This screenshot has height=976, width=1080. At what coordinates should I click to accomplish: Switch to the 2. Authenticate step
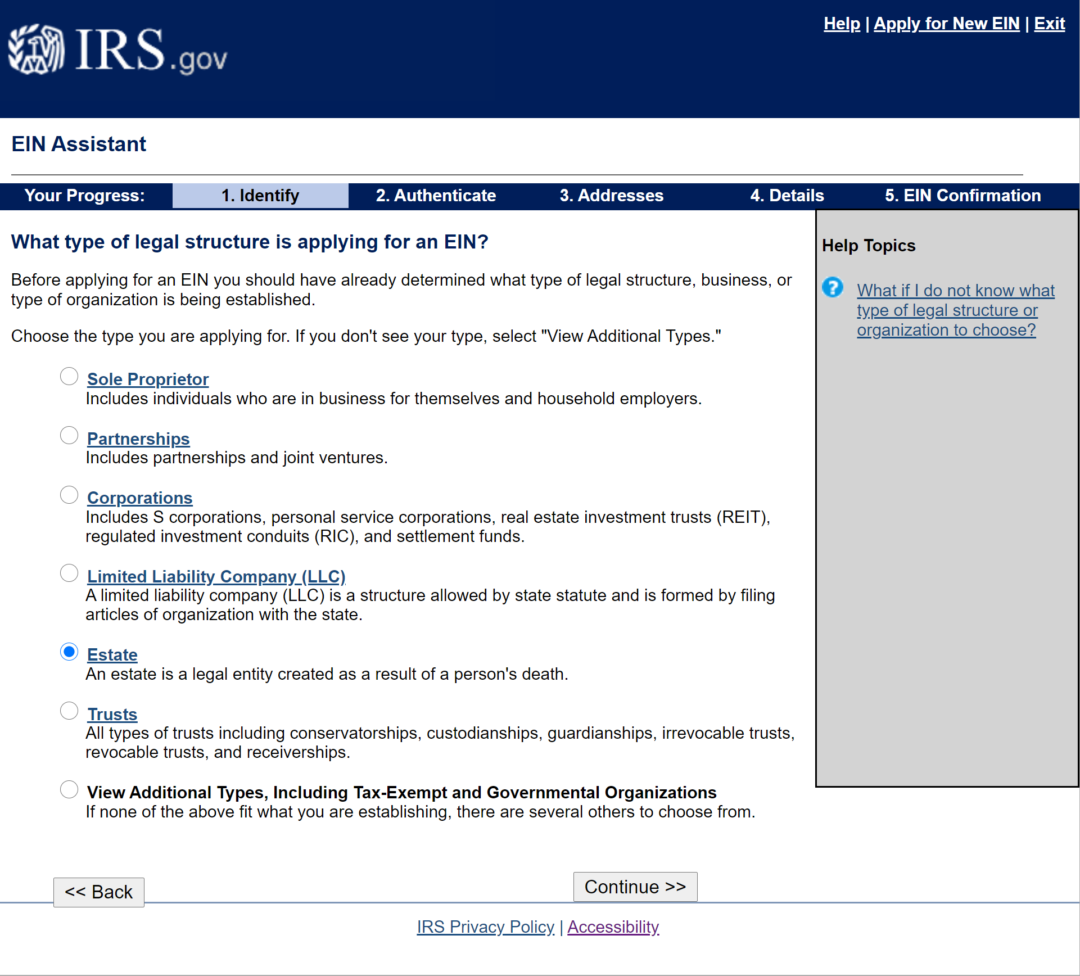pos(436,195)
